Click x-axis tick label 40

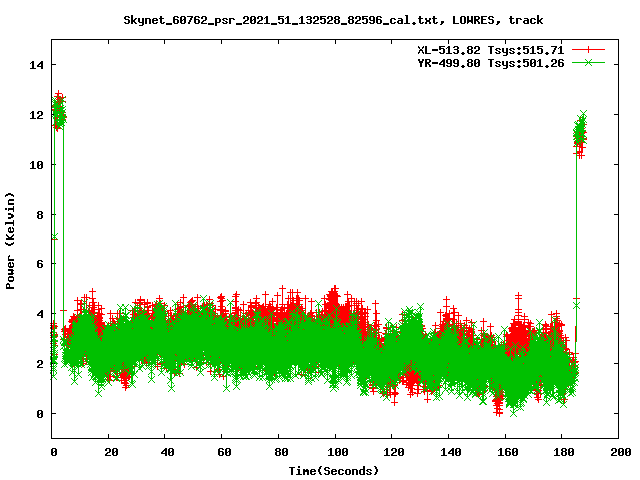coord(167,452)
